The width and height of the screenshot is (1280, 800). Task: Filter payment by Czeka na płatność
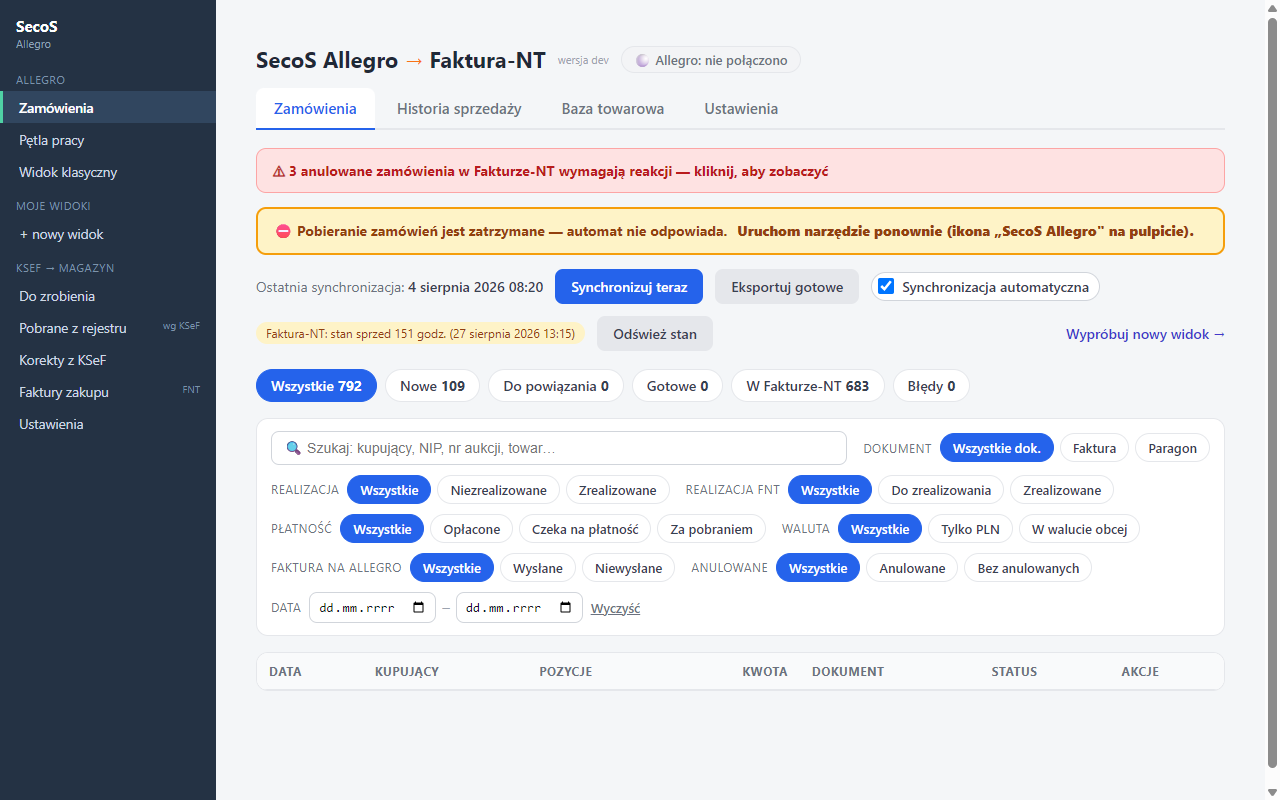(x=585, y=529)
